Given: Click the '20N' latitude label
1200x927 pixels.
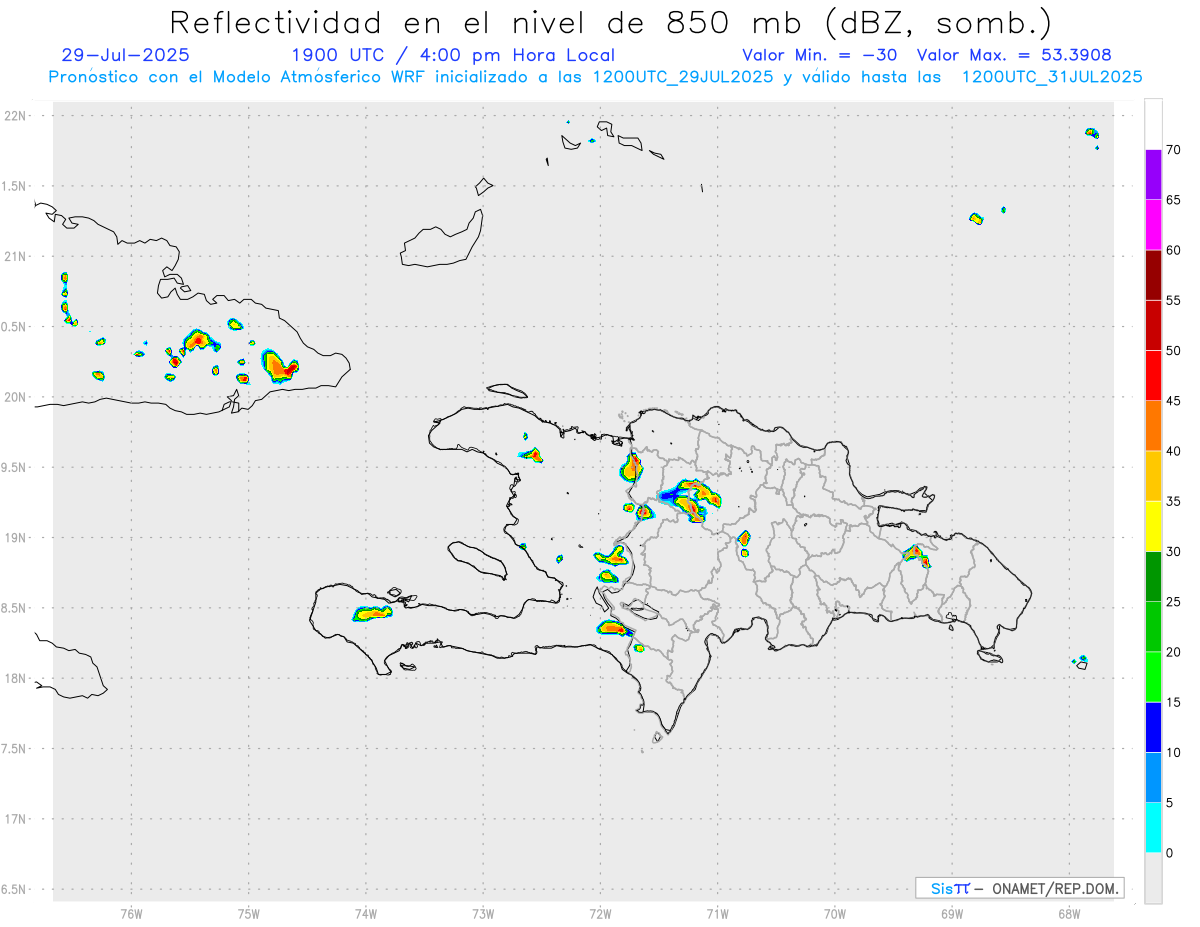Looking at the screenshot, I should 17,397.
